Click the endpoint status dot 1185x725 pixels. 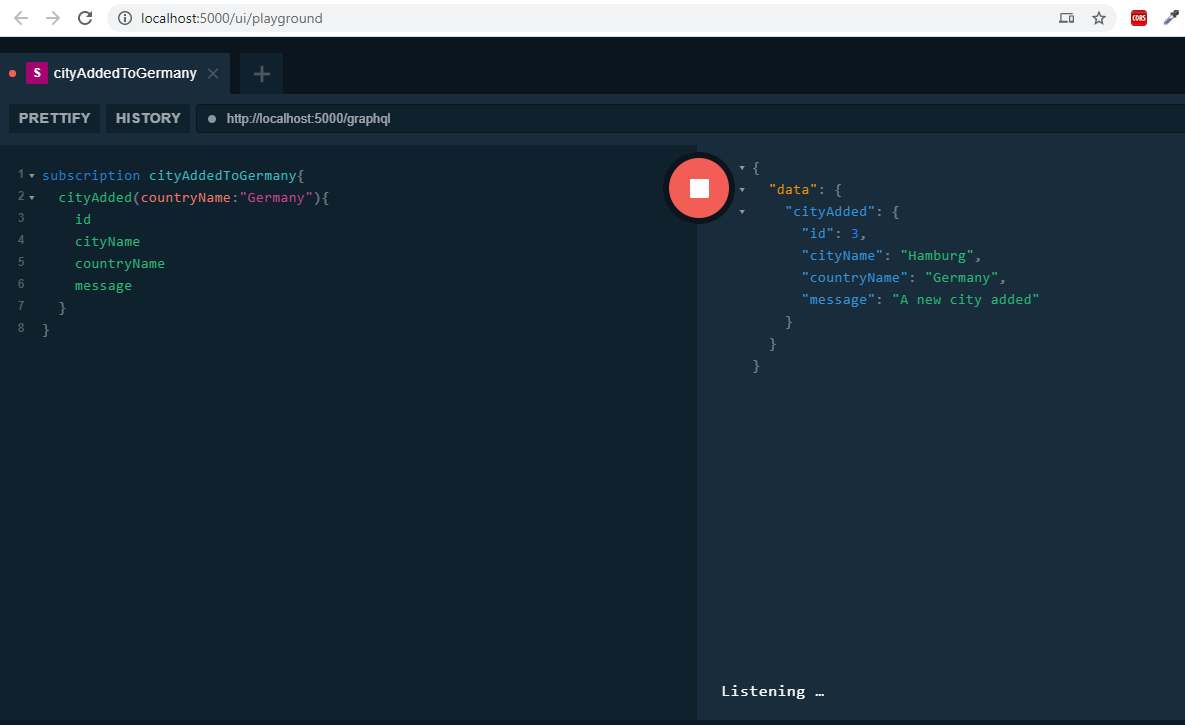(212, 119)
